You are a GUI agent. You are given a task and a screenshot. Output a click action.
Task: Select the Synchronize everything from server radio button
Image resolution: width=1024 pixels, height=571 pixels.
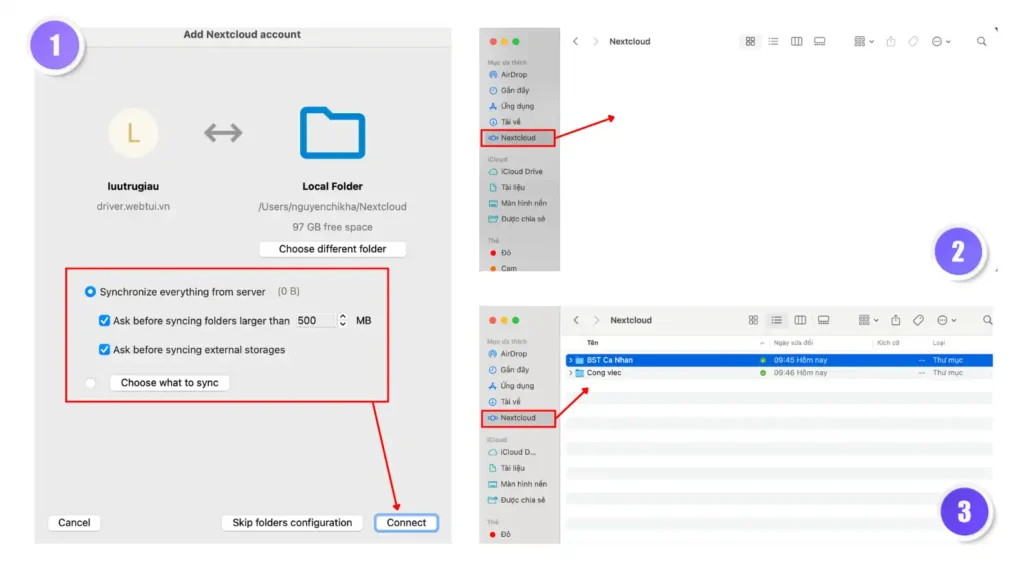pos(90,292)
